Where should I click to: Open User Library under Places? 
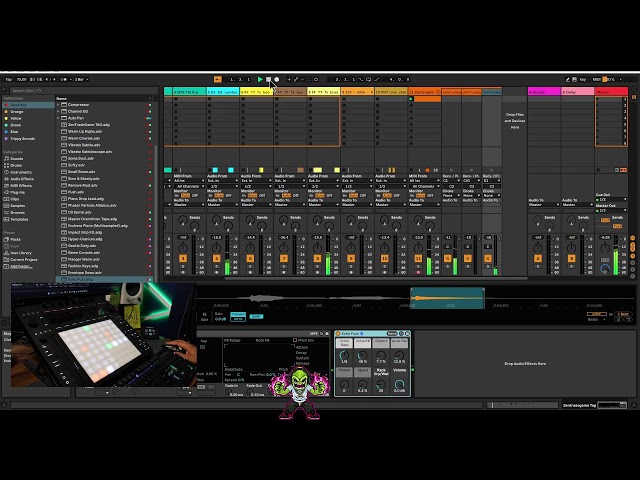[x=20, y=253]
